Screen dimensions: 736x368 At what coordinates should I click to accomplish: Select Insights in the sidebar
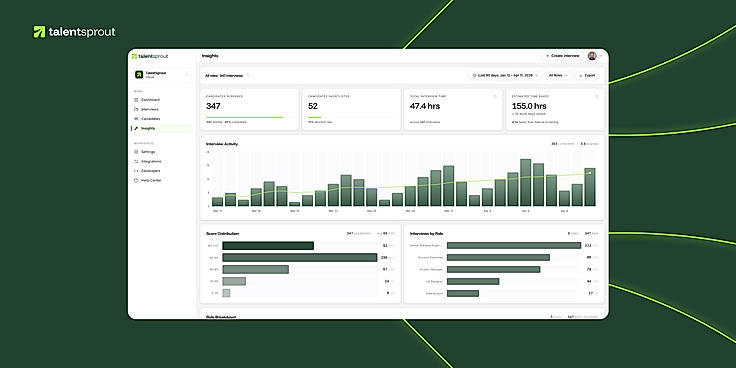click(162, 128)
